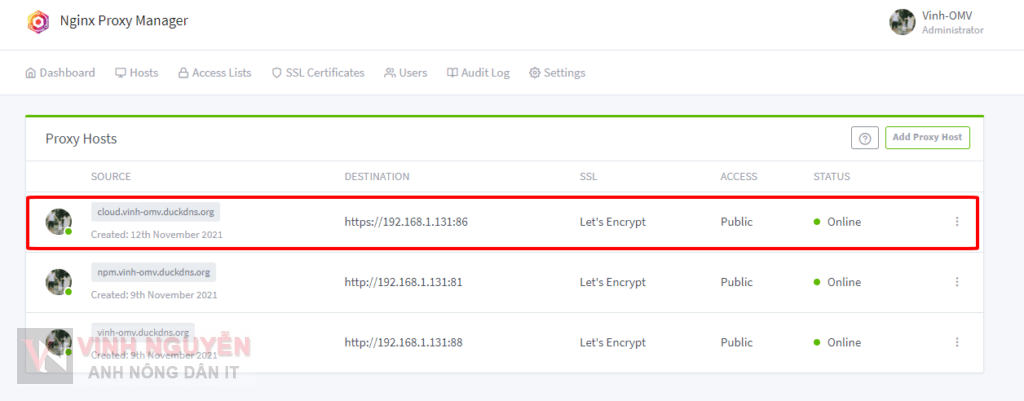The image size is (1024, 401).
Task: Click Online status of the cloud host
Action: point(837,222)
